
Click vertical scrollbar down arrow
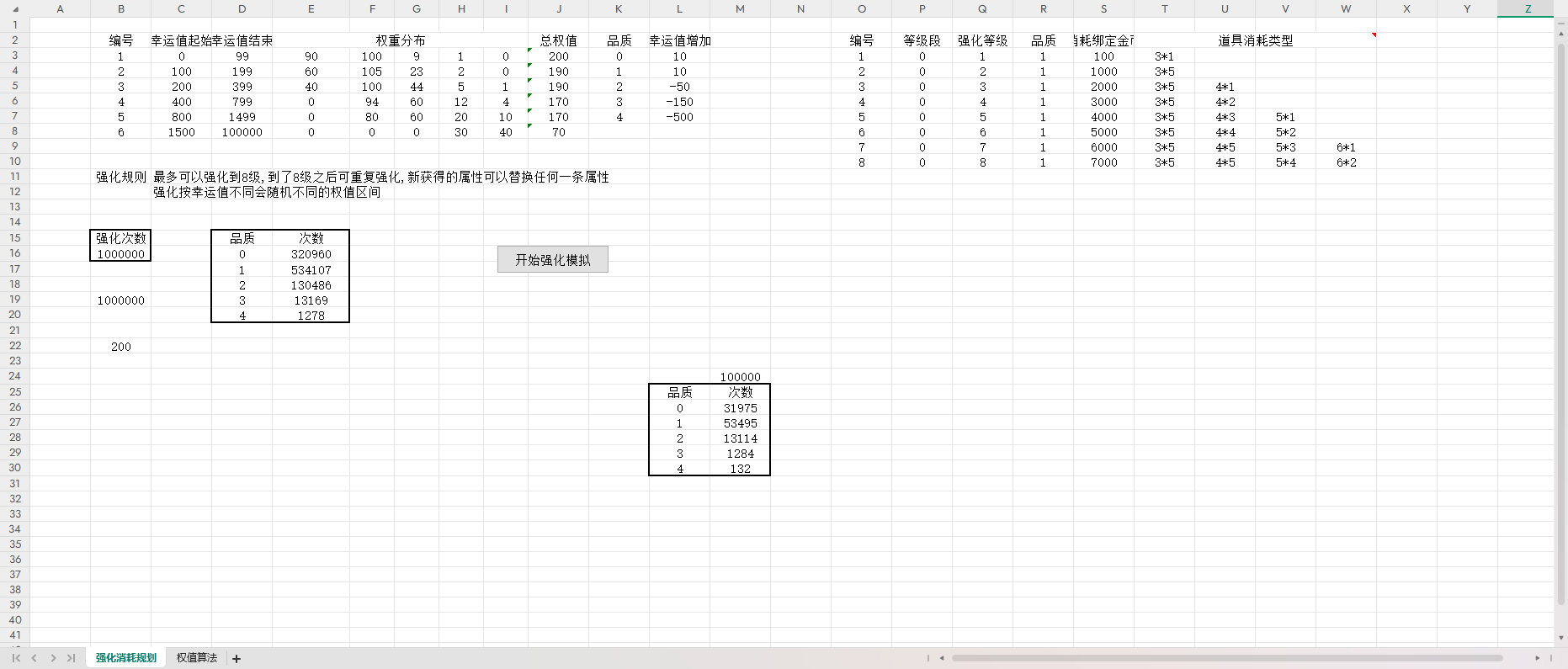coord(1561,638)
